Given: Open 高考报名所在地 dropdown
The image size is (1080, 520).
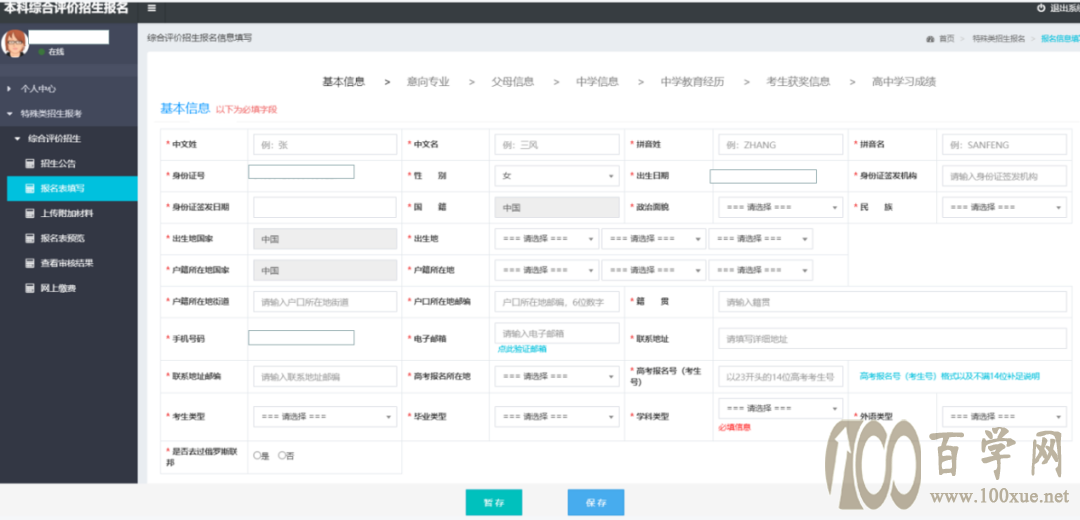Looking at the screenshot, I should [557, 377].
